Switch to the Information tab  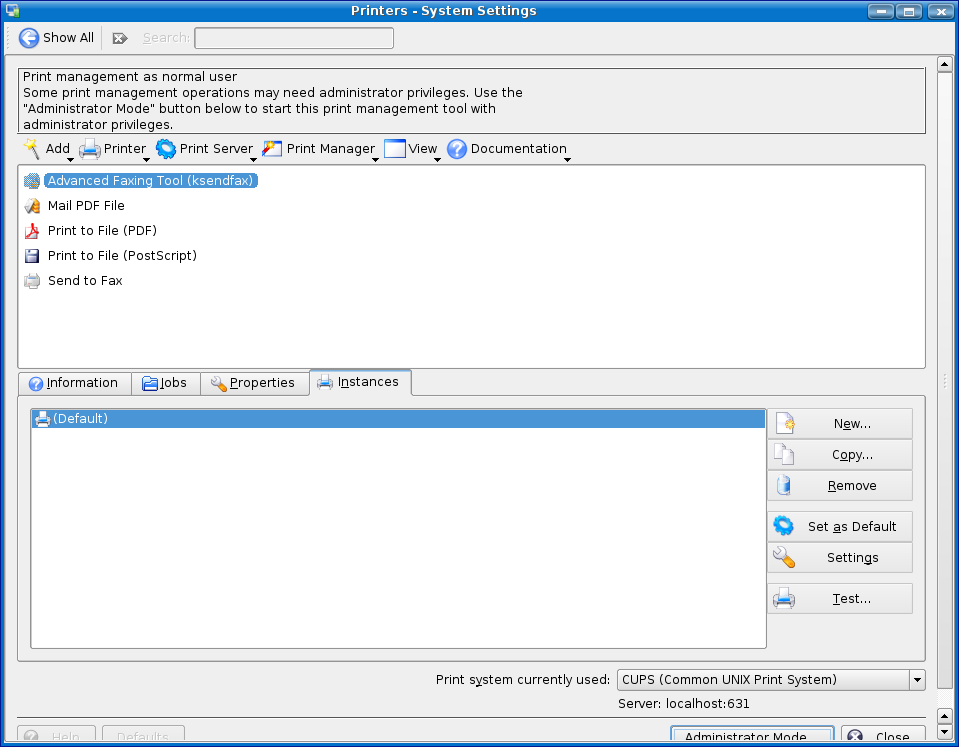click(74, 383)
